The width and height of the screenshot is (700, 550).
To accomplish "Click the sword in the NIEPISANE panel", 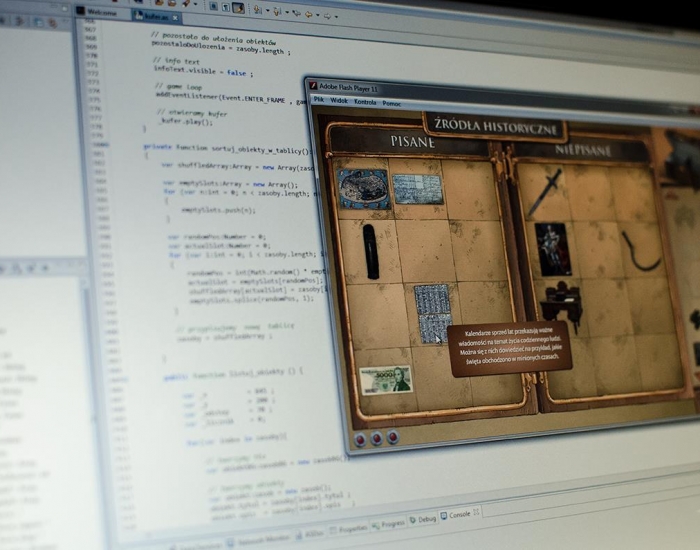I will click(x=545, y=192).
